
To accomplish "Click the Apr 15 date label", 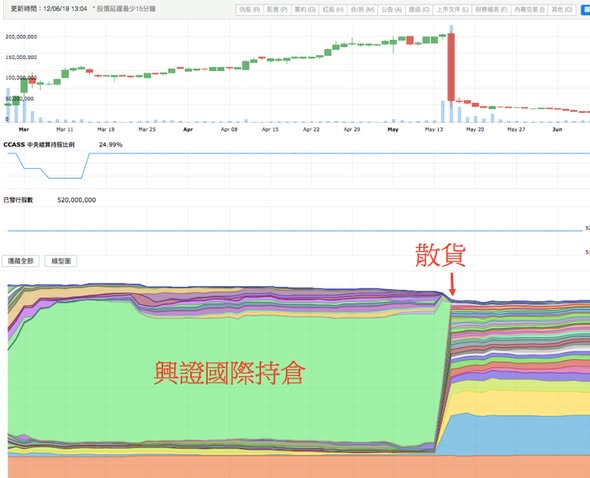I will 270,129.
